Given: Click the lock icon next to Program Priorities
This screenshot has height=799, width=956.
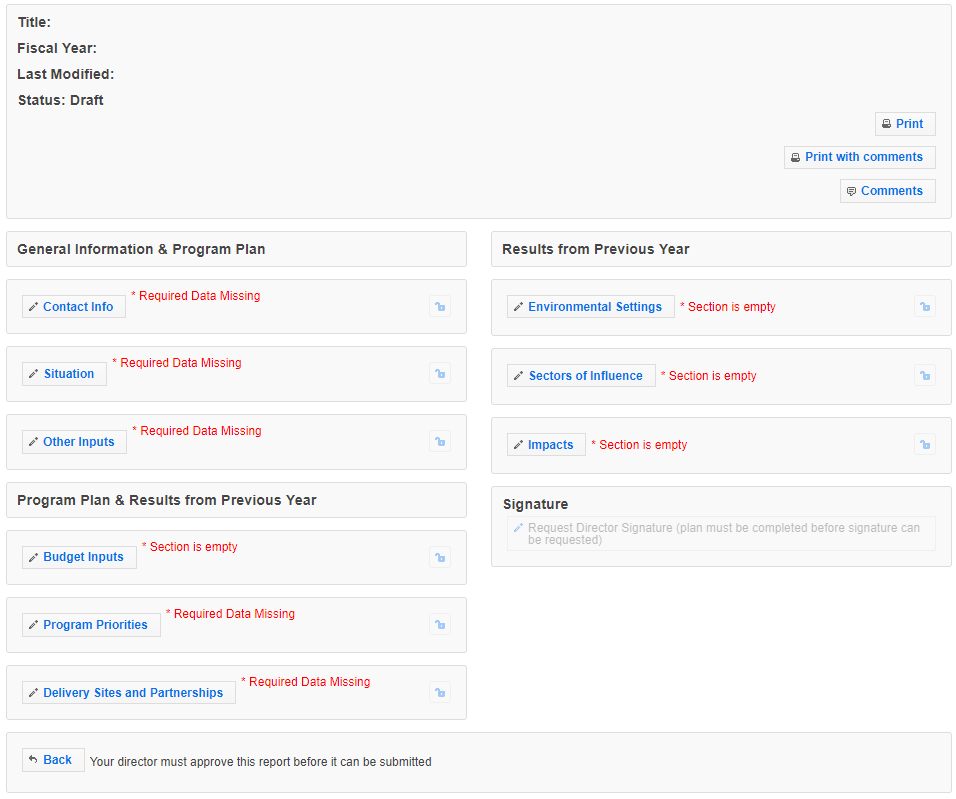Looking at the screenshot, I should [x=440, y=625].
